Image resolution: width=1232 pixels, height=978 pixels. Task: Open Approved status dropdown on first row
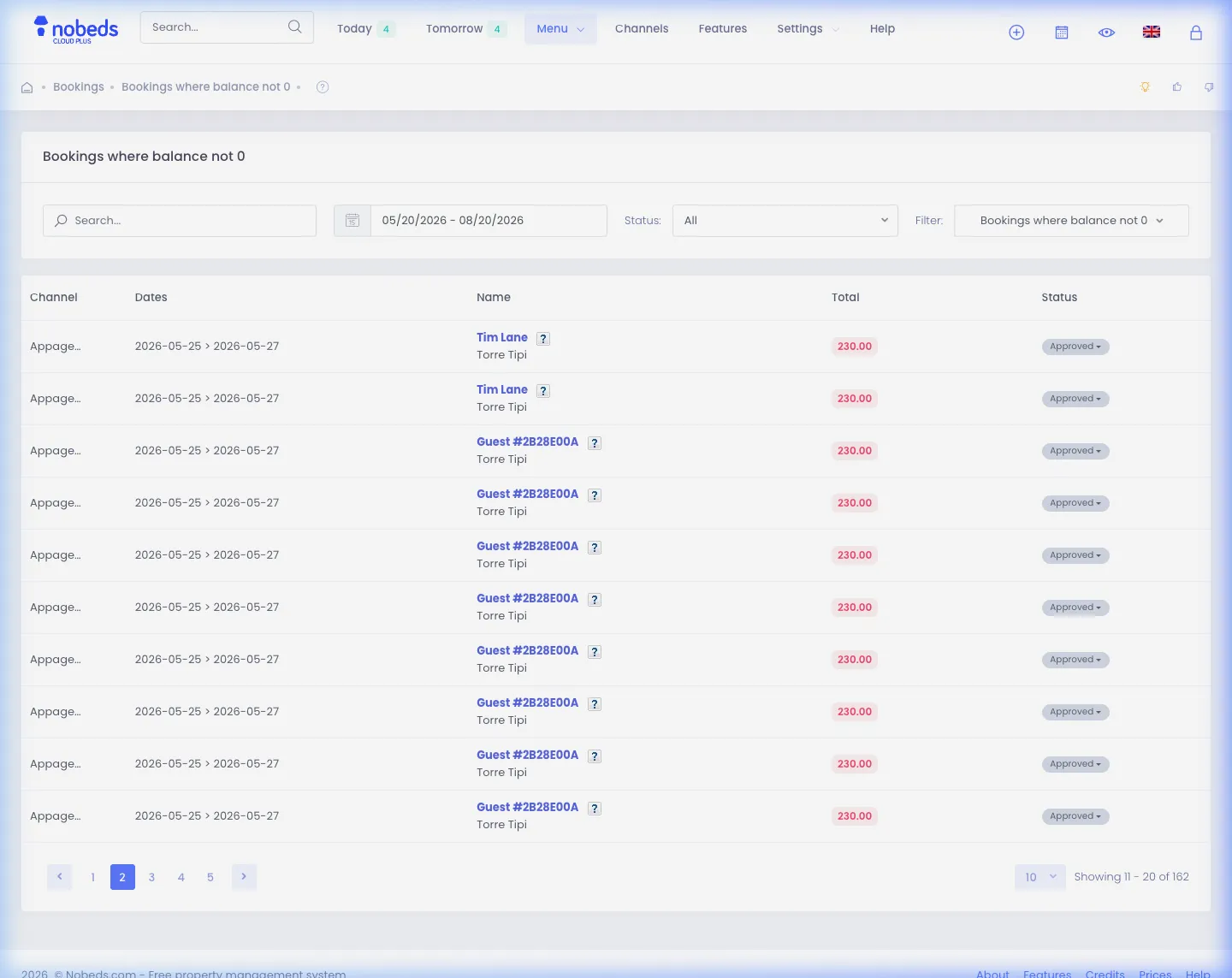pyautogui.click(x=1075, y=347)
